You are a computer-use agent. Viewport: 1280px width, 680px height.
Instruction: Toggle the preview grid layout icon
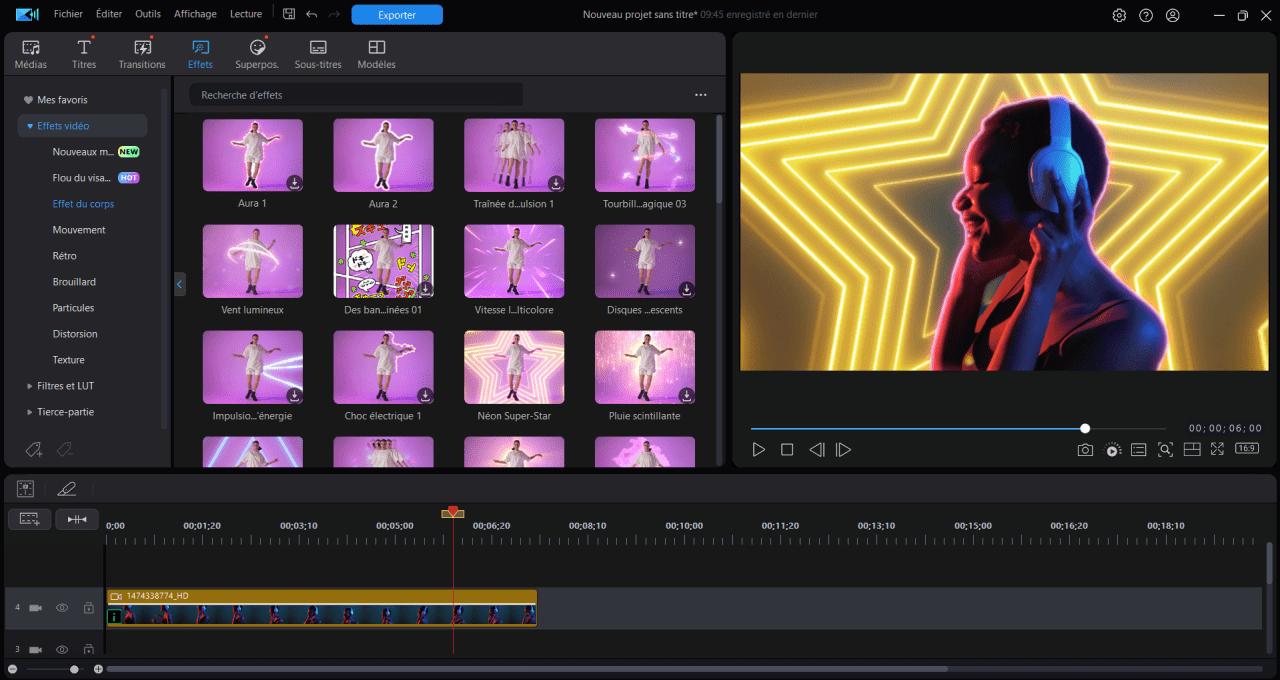[x=1192, y=450]
